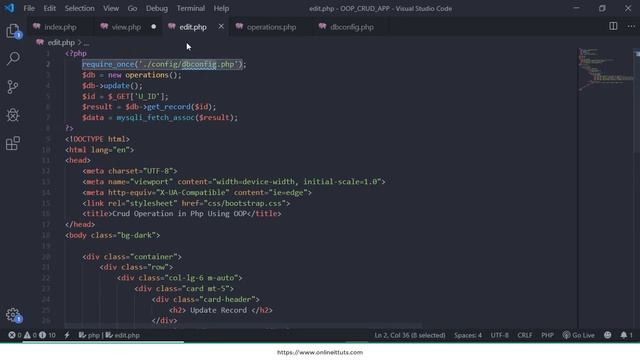
Task: Click the code minimap preview
Action: click(x=606, y=69)
